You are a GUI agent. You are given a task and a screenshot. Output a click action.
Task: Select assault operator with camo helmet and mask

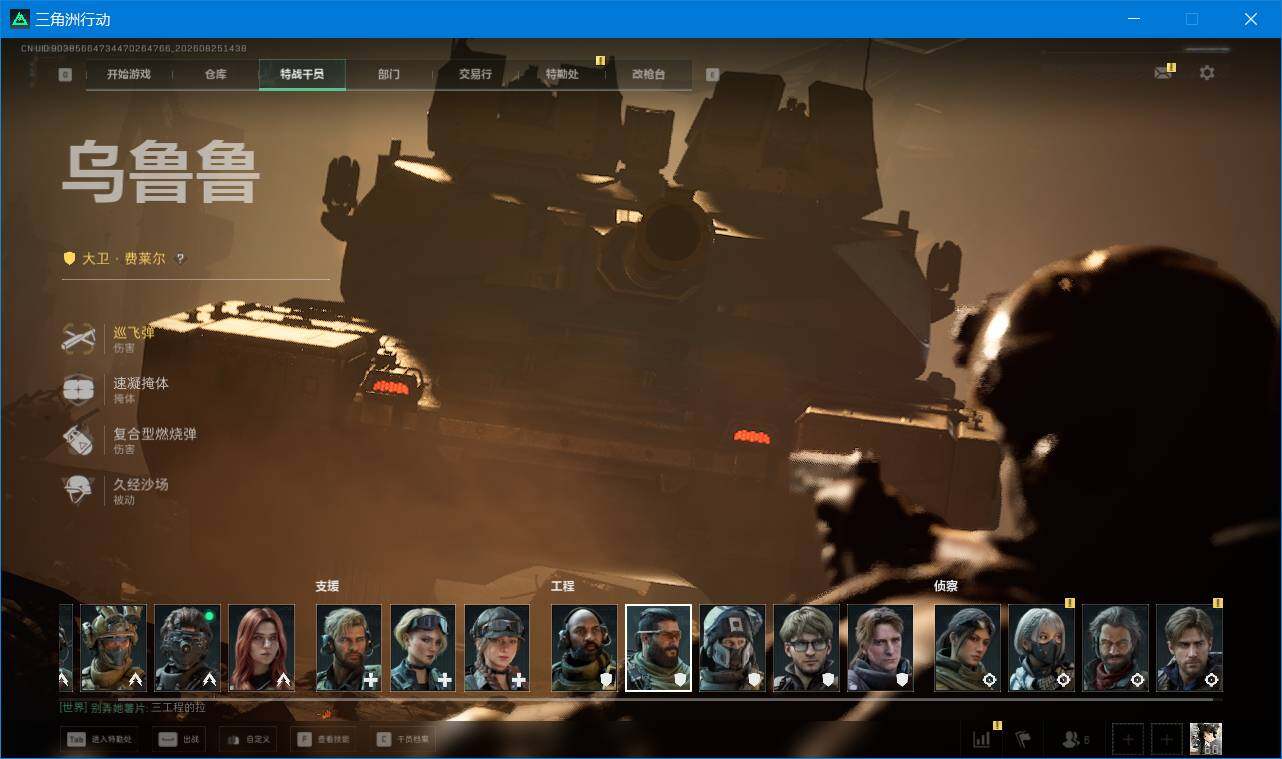click(114, 648)
